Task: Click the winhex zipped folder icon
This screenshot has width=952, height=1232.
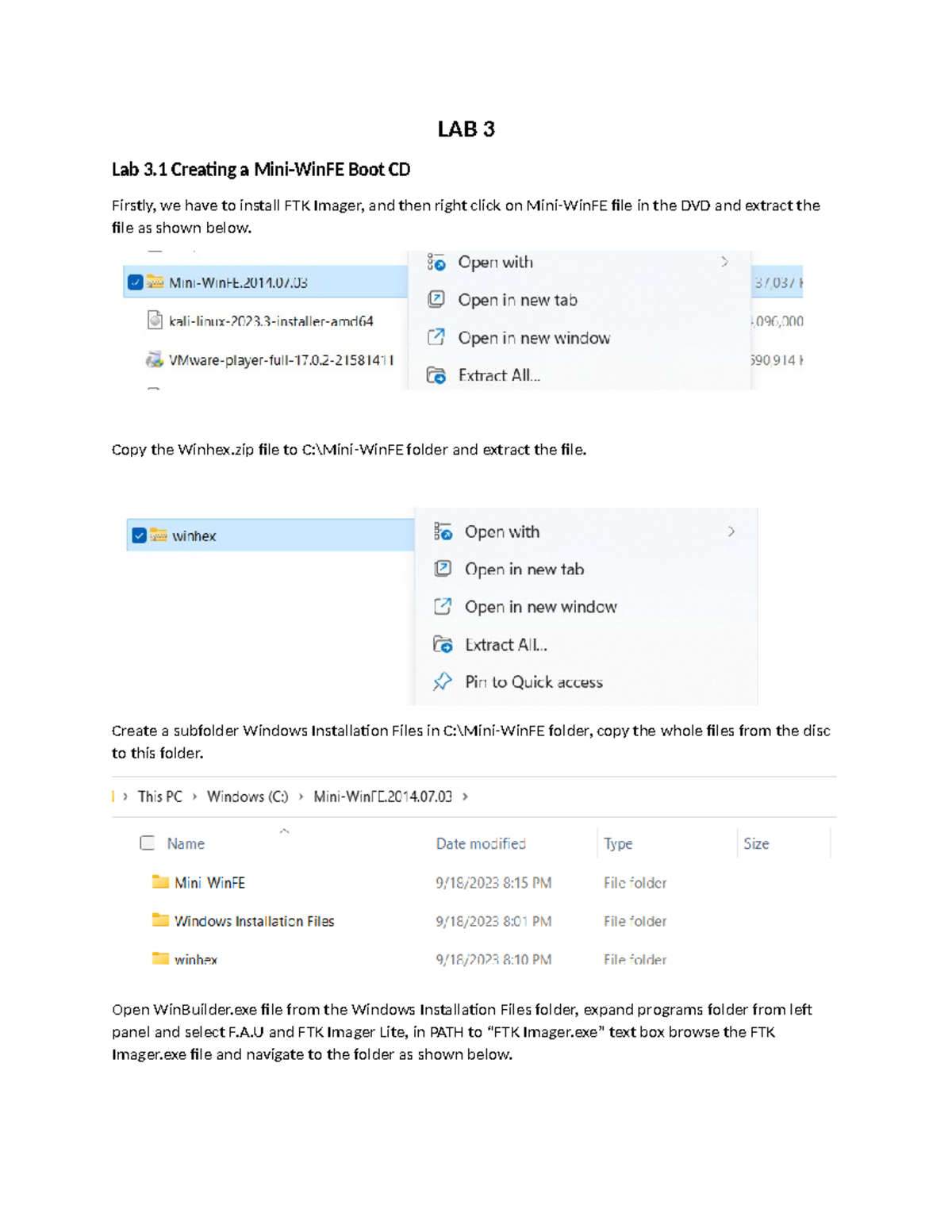Action: 156,535
